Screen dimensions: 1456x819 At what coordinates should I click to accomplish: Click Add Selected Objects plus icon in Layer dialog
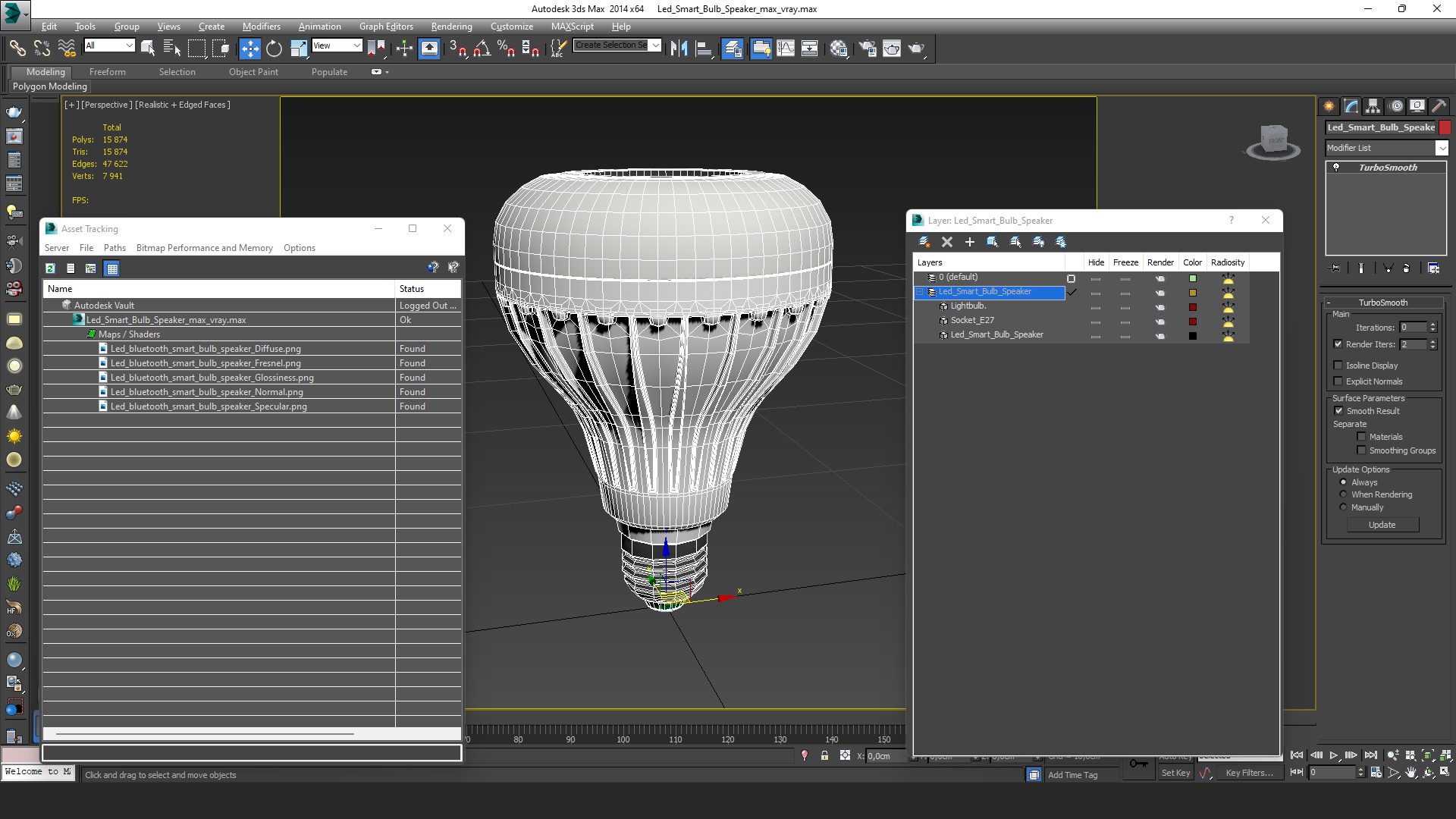coord(969,242)
